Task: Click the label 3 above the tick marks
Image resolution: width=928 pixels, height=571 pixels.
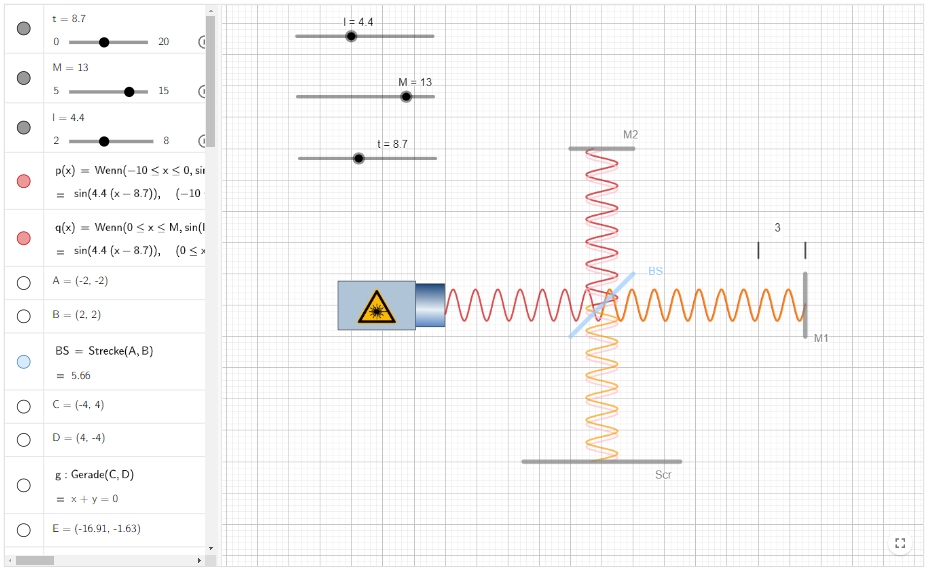Action: pyautogui.click(x=778, y=228)
